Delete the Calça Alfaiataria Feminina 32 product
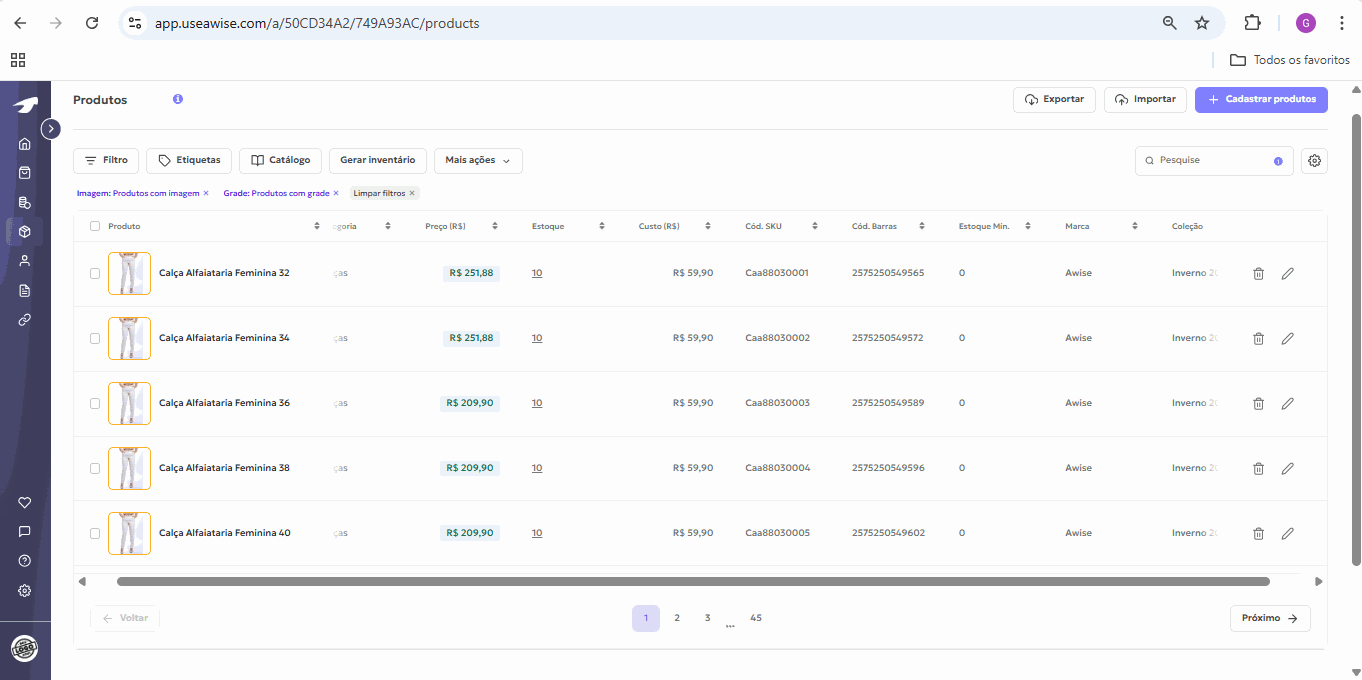 coord(1258,273)
